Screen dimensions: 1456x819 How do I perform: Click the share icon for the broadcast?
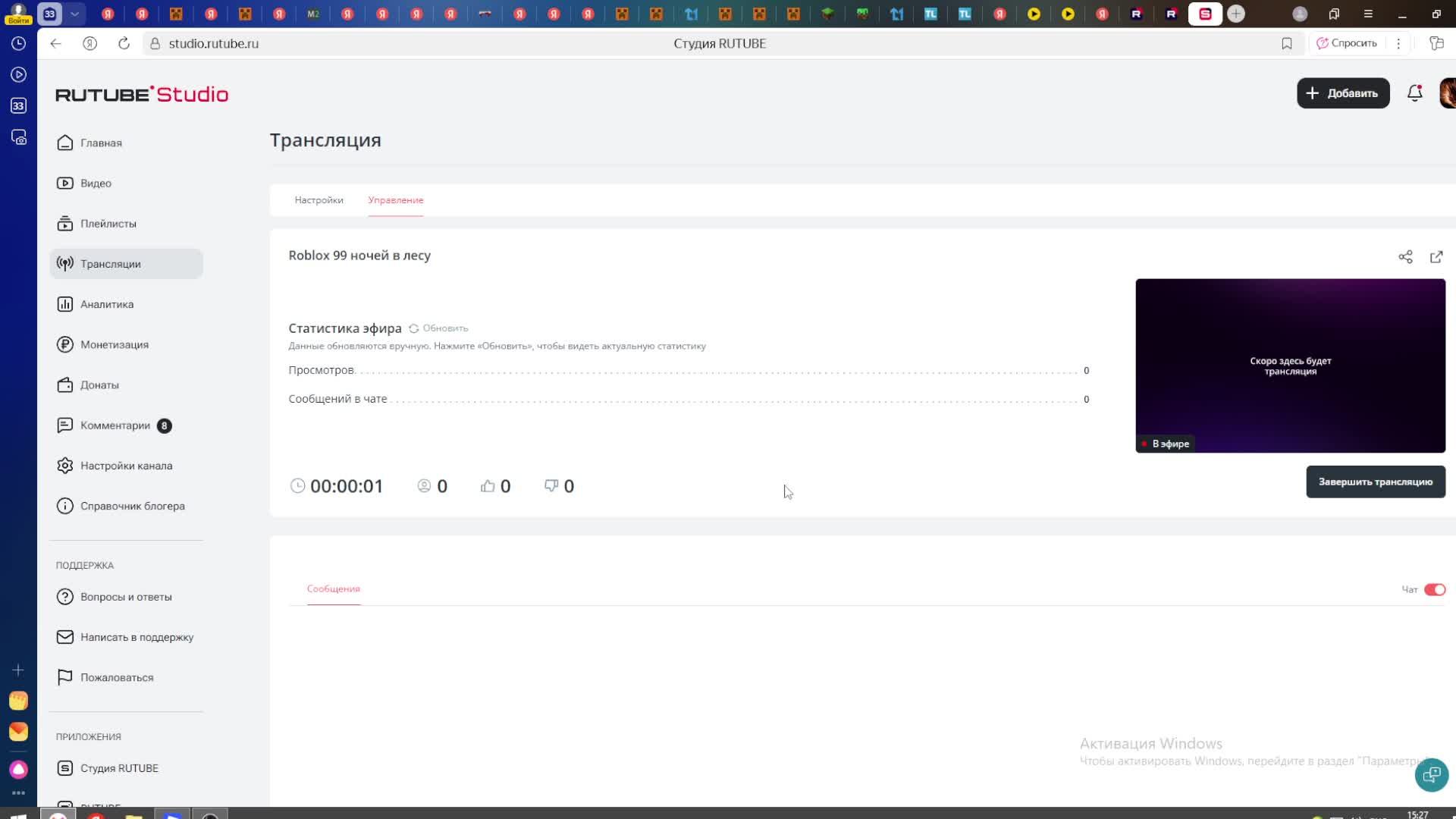pos(1405,257)
